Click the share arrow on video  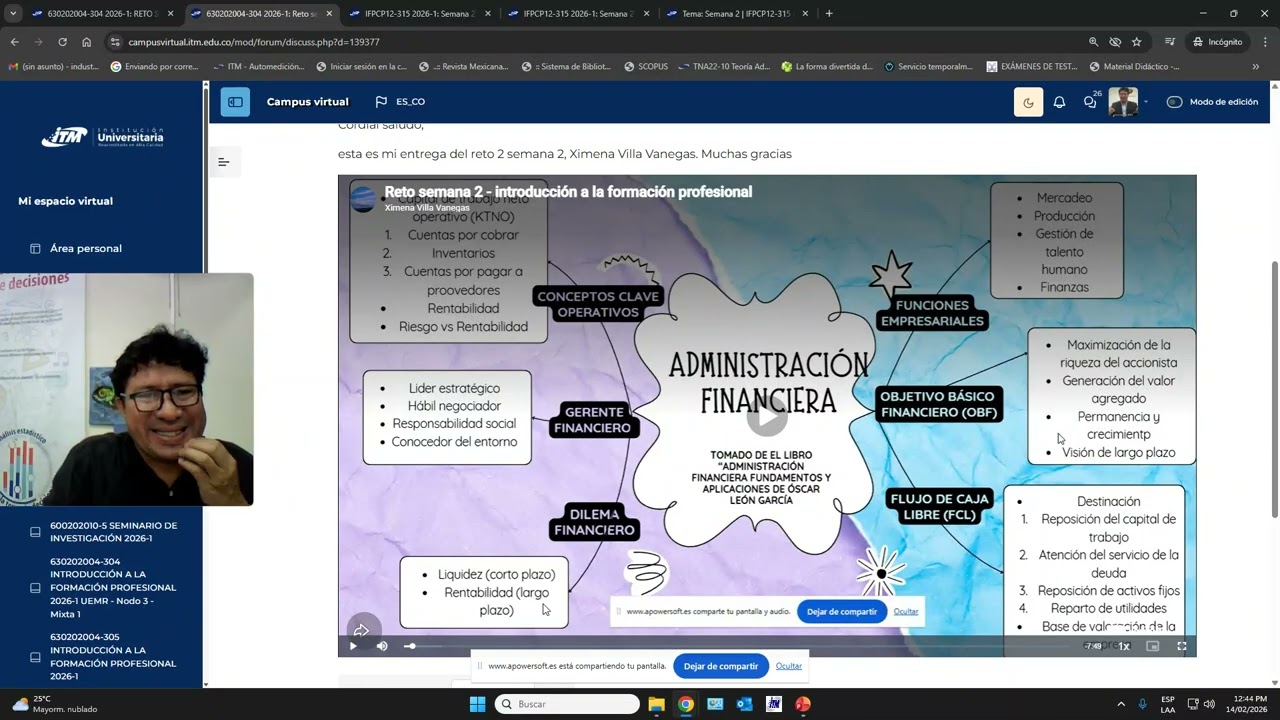point(362,630)
